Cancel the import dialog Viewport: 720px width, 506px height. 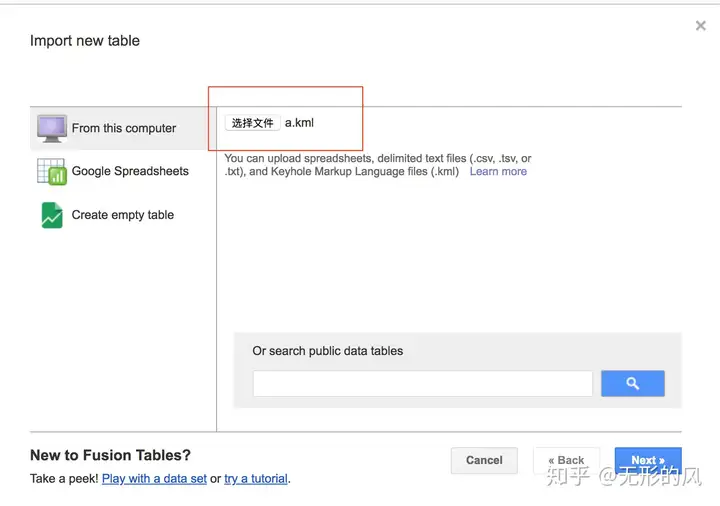click(x=484, y=460)
